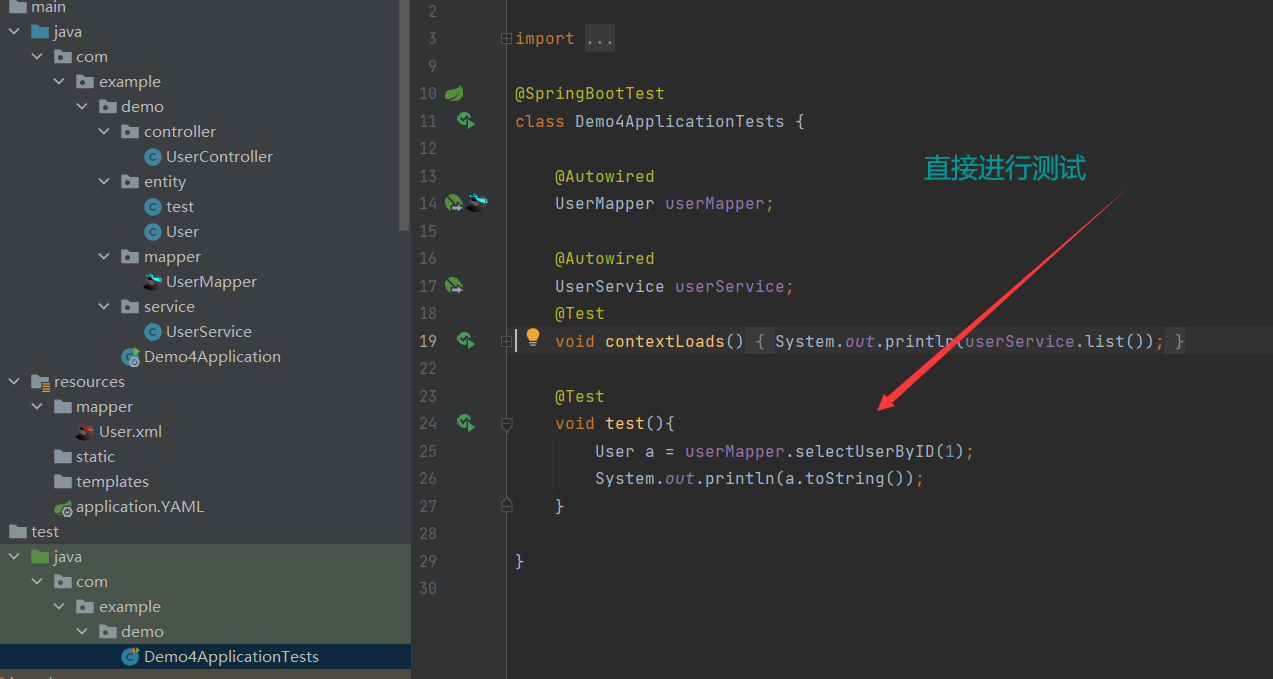Collapse the entity package in project tree

[104, 181]
